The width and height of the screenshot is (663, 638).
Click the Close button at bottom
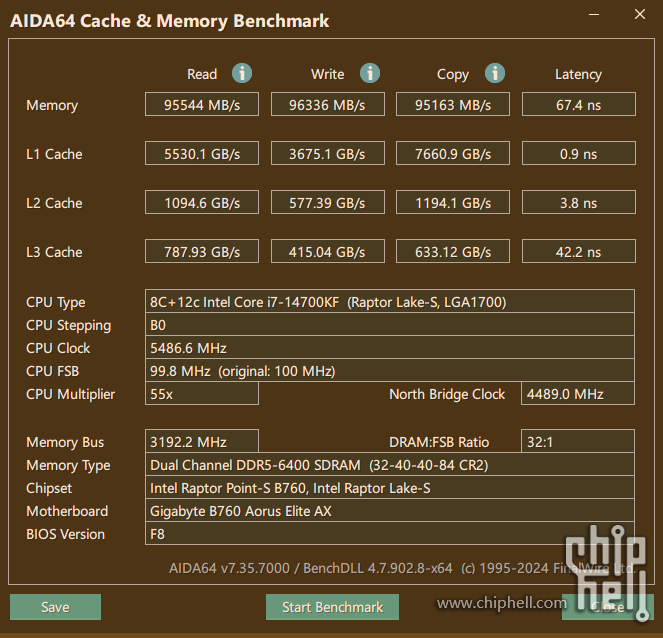(x=608, y=607)
